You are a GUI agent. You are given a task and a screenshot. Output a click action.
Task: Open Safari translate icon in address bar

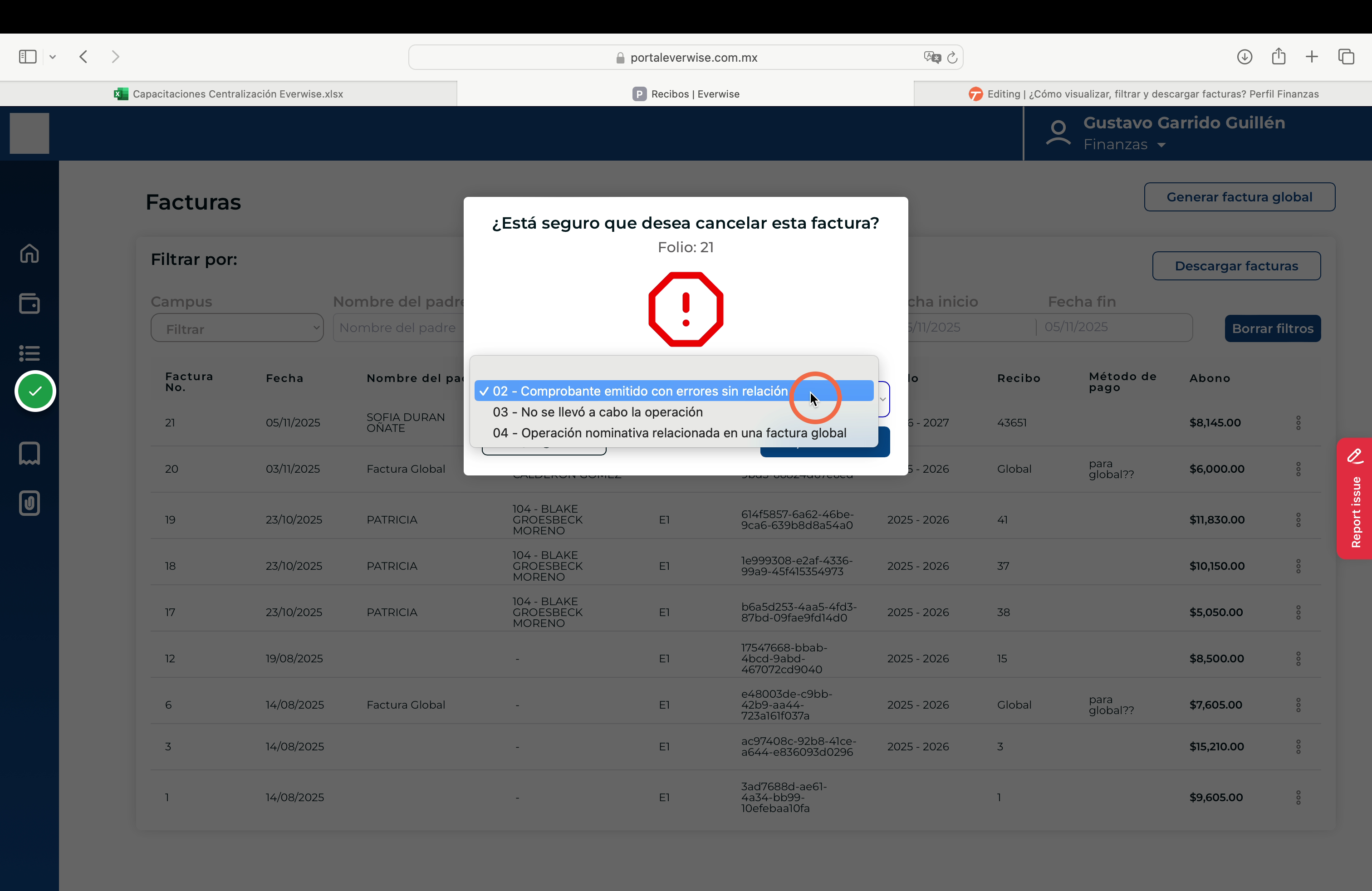point(931,57)
